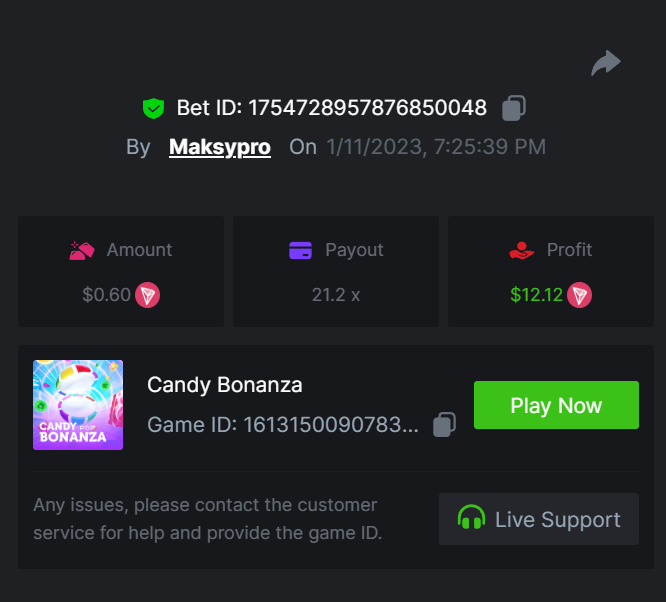Screen dimensions: 666x602
Task: Open Maksypro's user profile
Action: pos(220,147)
